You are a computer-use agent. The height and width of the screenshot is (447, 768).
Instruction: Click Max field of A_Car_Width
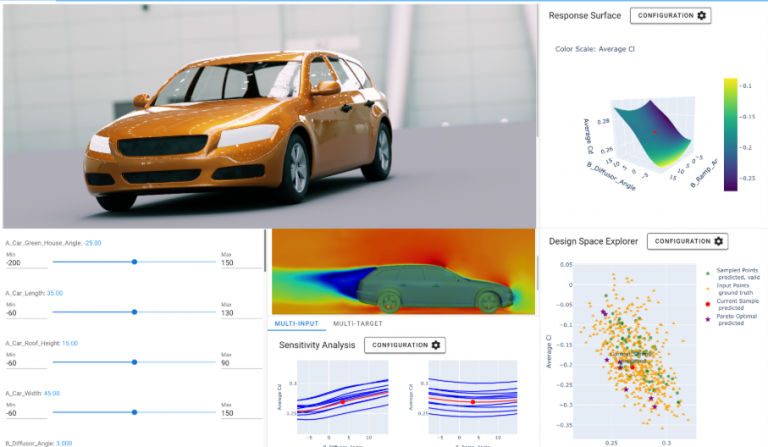click(238, 412)
